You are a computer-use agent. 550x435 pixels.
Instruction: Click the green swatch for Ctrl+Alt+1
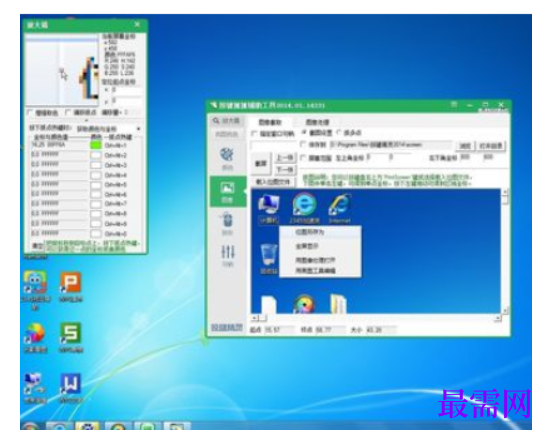point(96,145)
